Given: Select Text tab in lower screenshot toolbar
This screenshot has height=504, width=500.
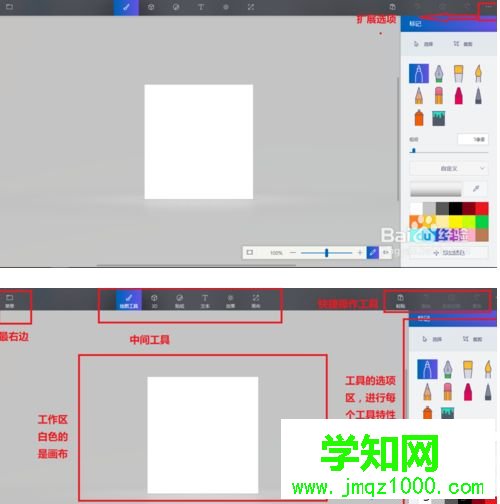Looking at the screenshot, I should (205, 301).
